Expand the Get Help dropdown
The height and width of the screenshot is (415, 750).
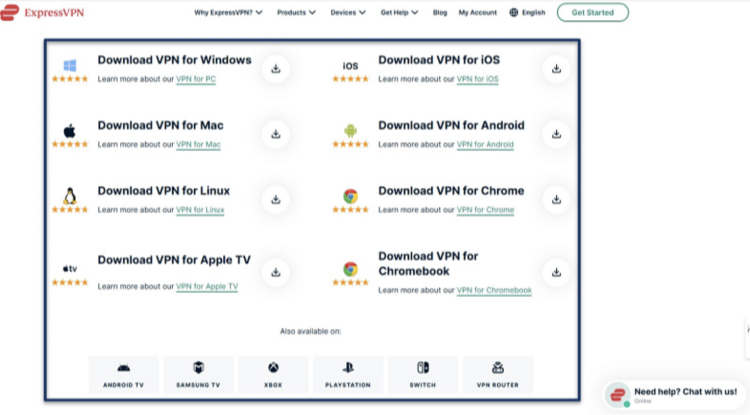click(x=399, y=12)
